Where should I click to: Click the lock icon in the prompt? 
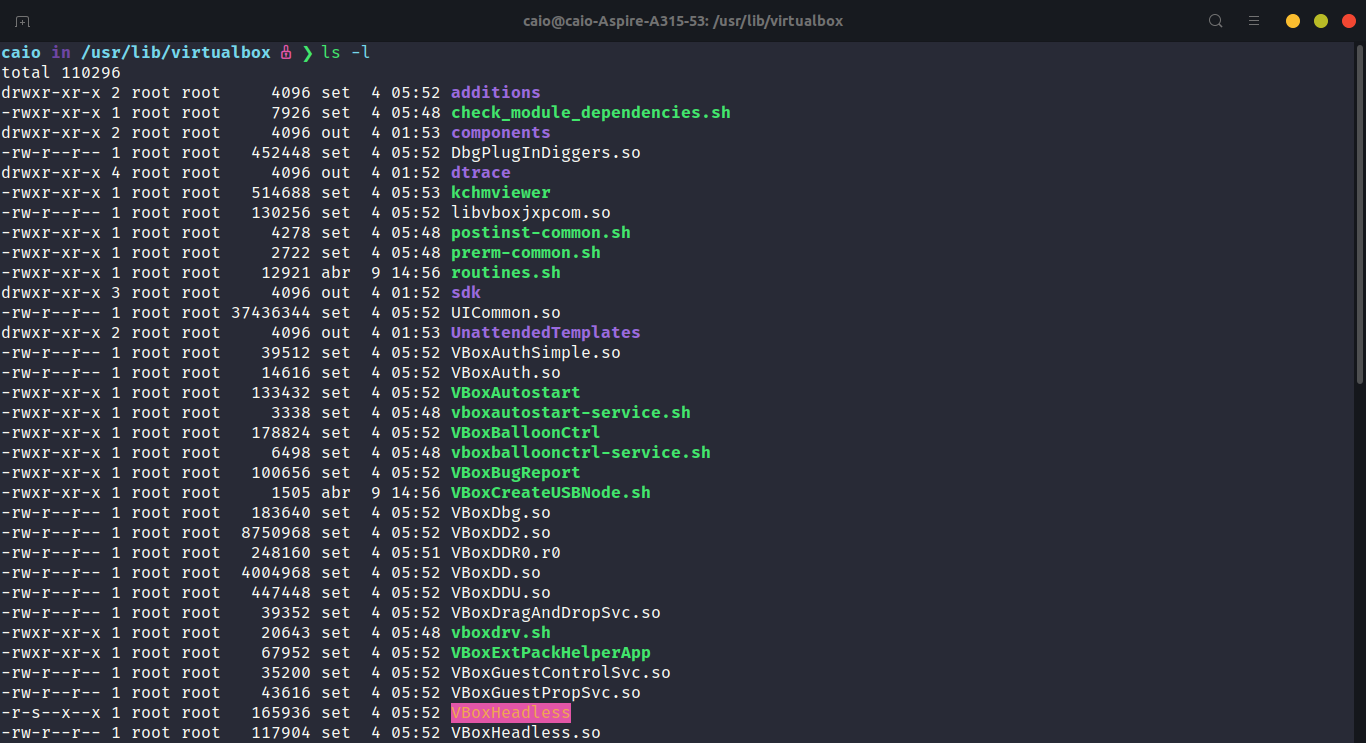click(x=286, y=52)
